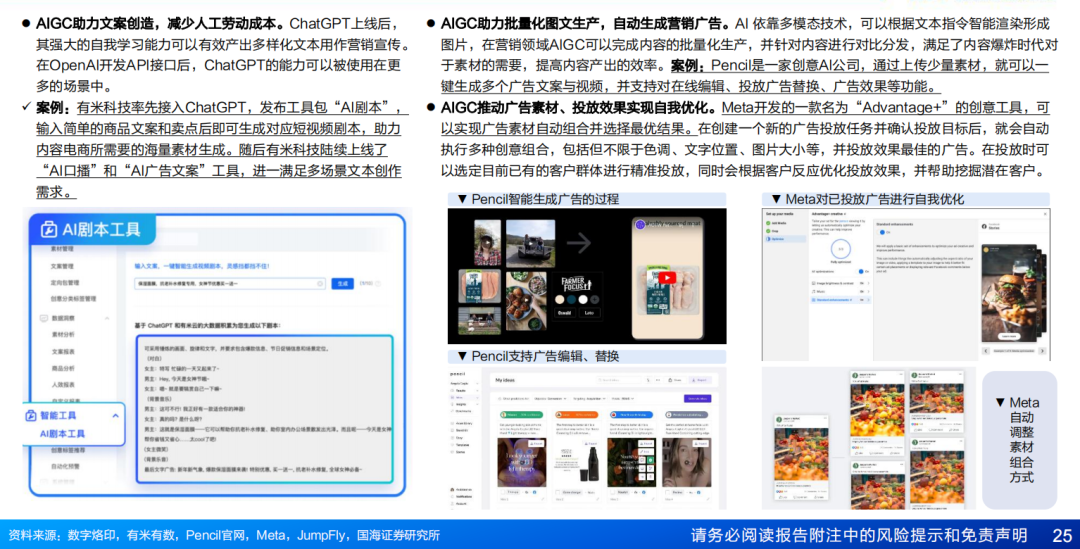Open 定向包管理 in the sidebar
Viewport: 1080px width, 549px height.
pyautogui.click(x=65, y=282)
